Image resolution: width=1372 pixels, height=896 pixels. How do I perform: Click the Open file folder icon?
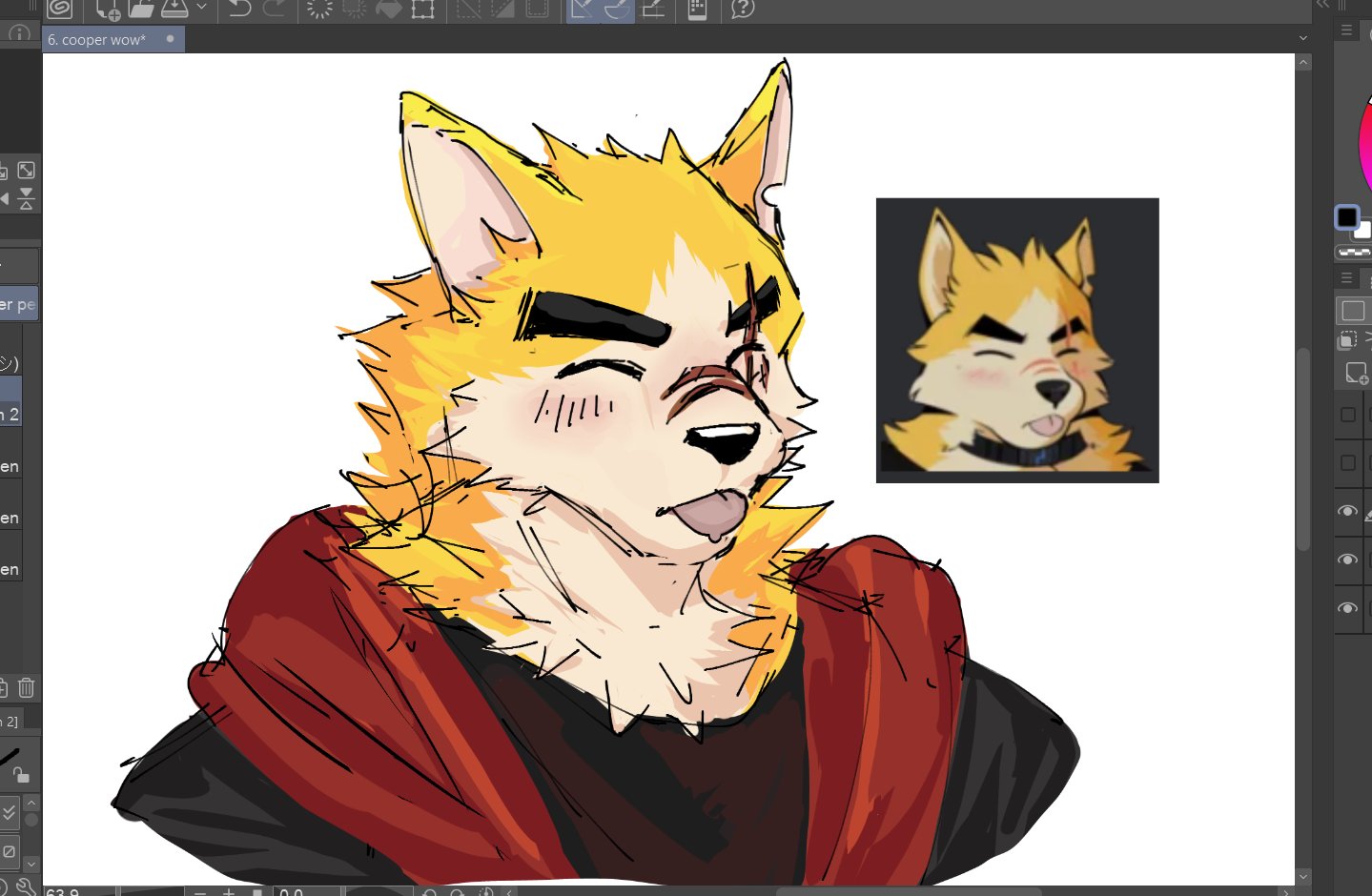[x=141, y=9]
